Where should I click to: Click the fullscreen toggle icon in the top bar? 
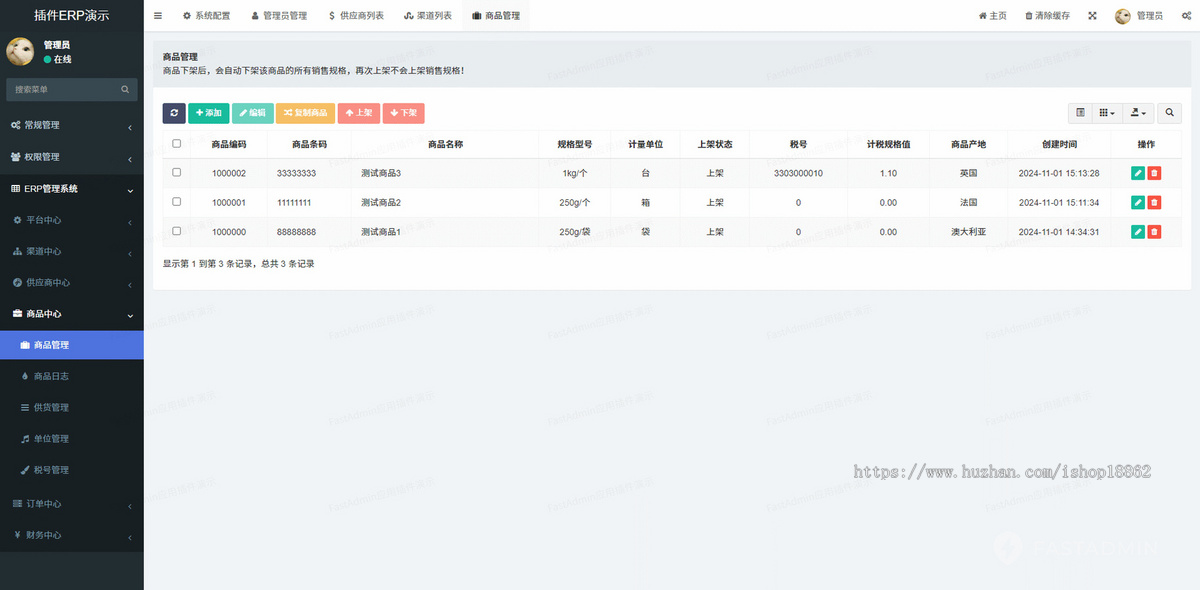point(1092,15)
